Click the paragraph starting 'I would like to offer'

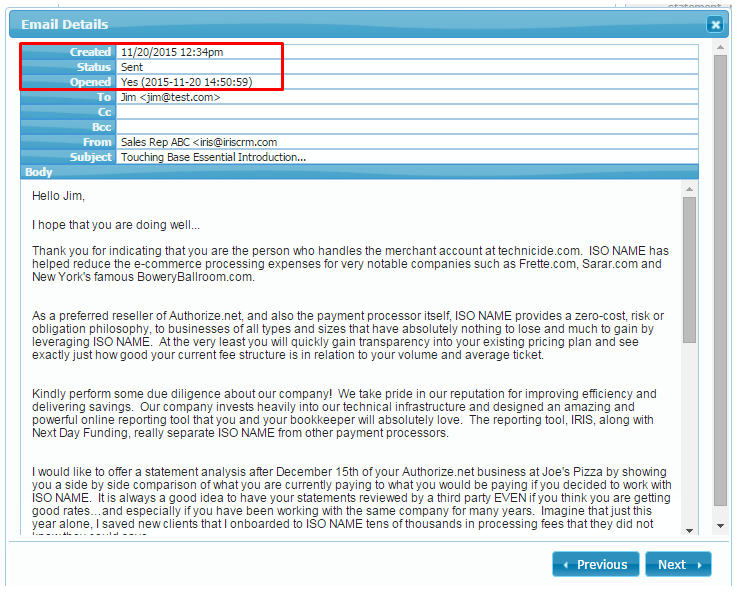352,498
